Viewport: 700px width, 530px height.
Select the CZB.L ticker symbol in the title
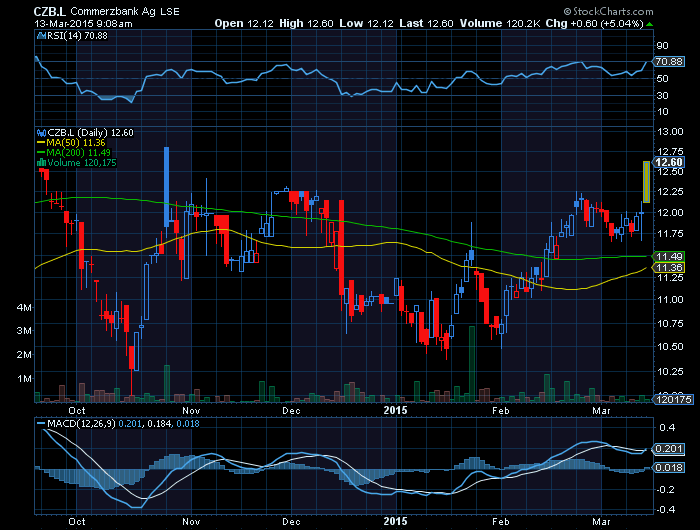(x=50, y=12)
